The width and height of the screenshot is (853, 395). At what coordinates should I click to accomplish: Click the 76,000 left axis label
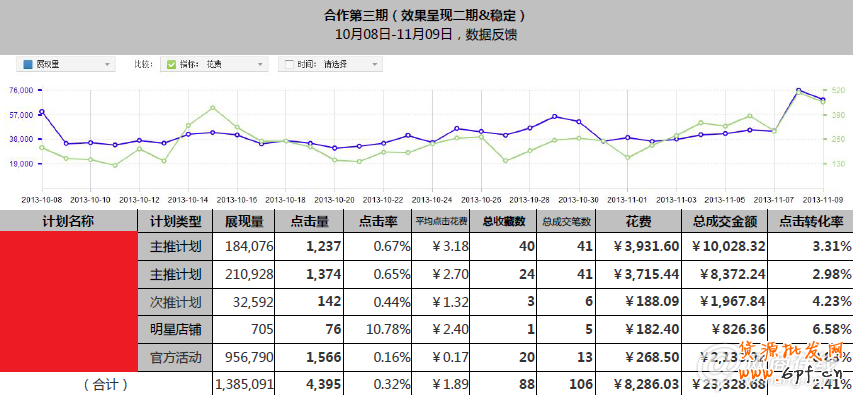click(22, 90)
